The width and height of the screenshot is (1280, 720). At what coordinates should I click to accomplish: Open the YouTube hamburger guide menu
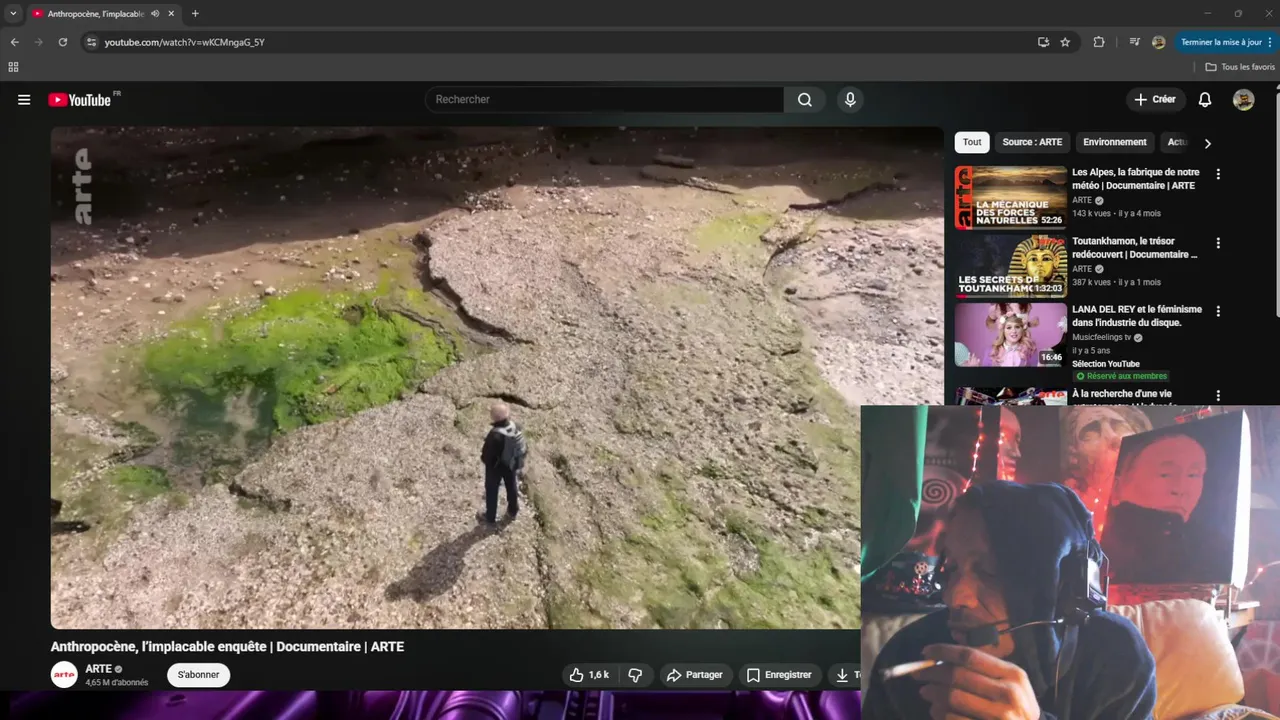point(24,100)
